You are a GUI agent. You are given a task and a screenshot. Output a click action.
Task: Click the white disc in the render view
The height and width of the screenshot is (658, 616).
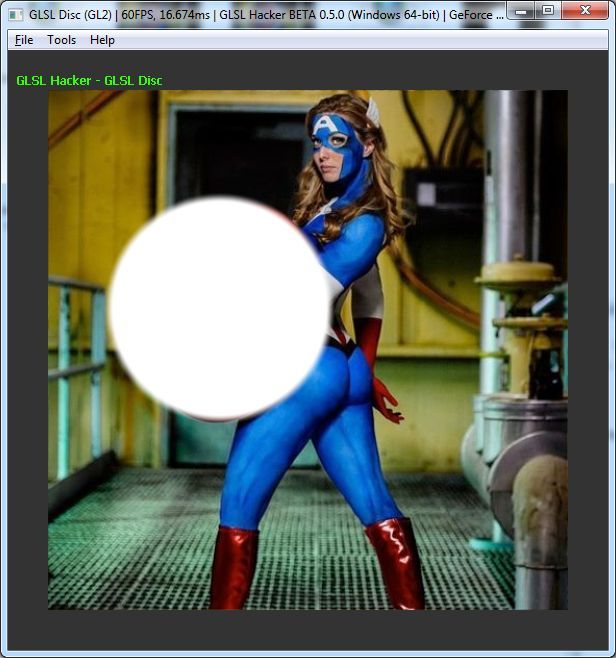[219, 308]
